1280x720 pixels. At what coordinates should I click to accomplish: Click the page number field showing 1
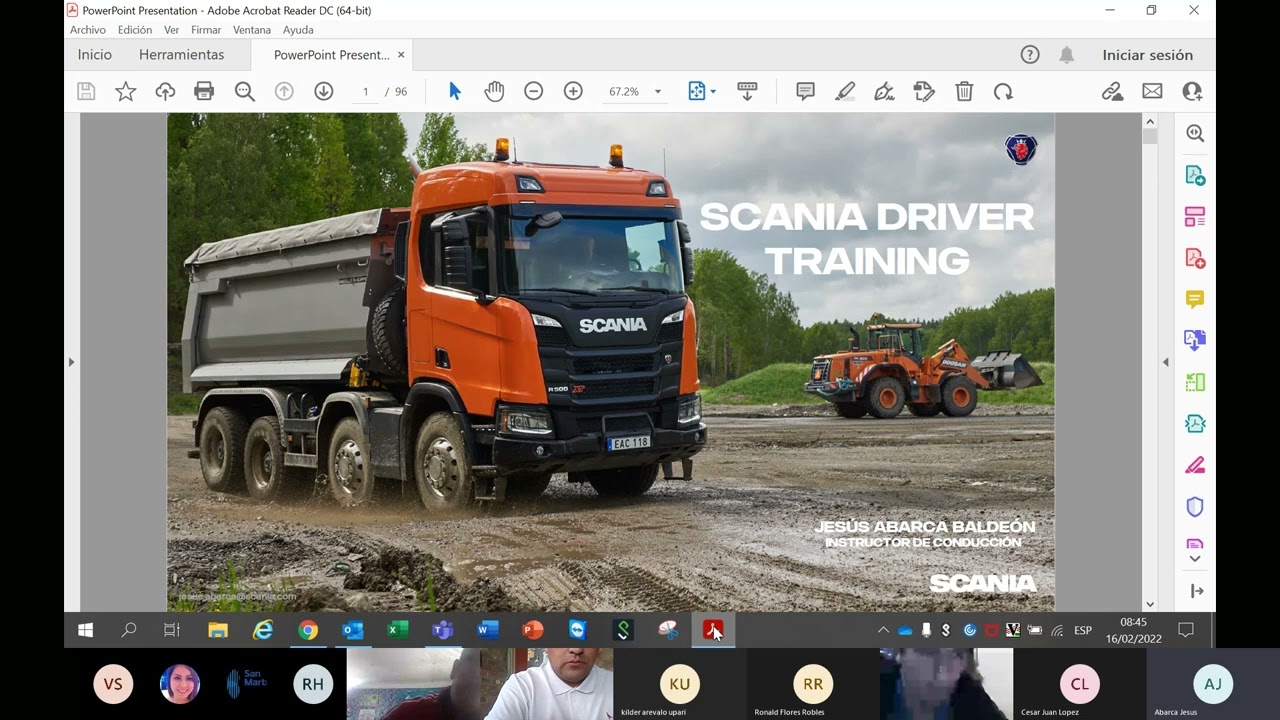(365, 91)
